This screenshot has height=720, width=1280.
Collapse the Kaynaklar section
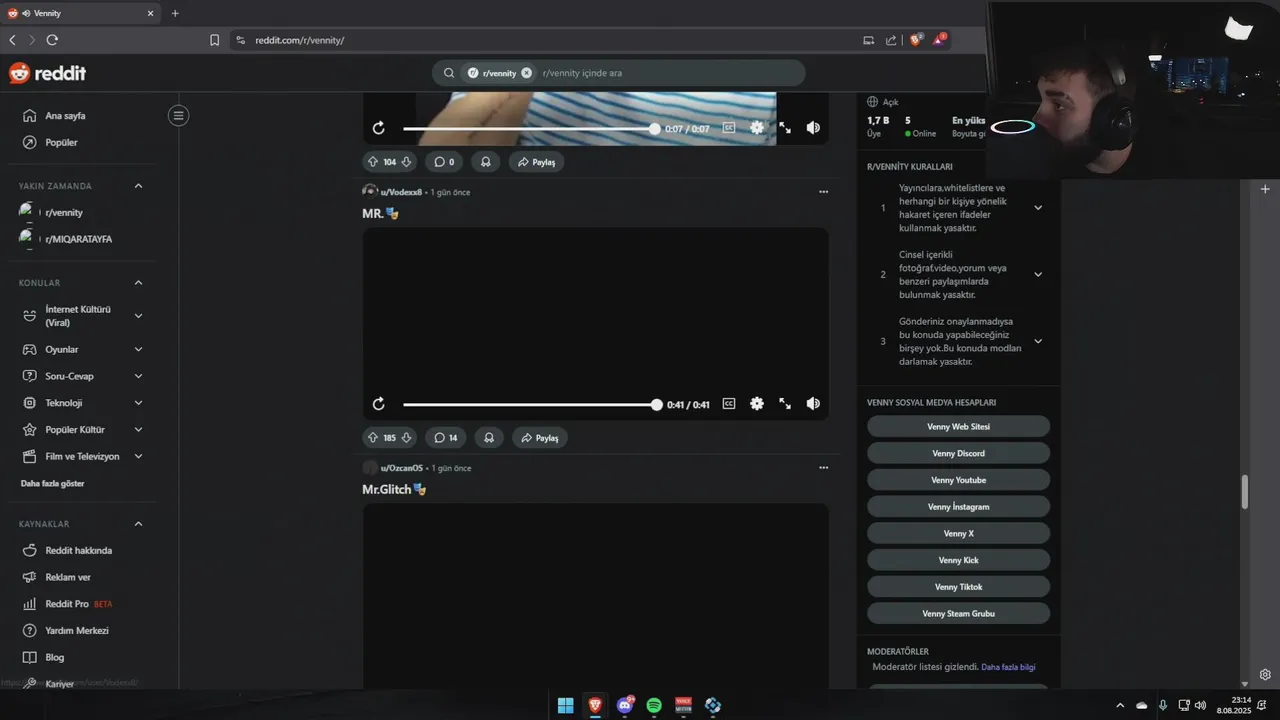coord(138,524)
